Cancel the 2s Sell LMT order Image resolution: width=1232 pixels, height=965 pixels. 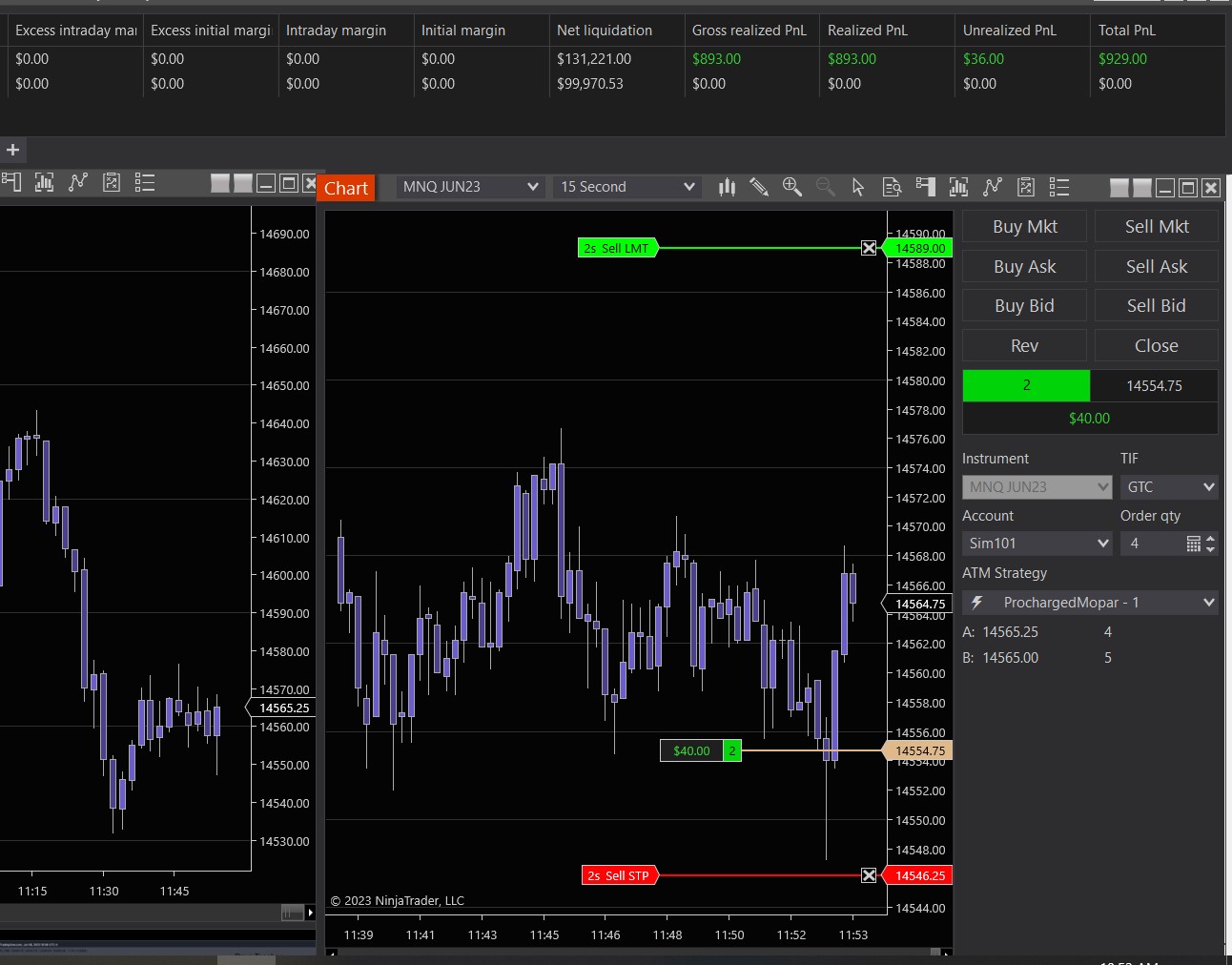(869, 248)
